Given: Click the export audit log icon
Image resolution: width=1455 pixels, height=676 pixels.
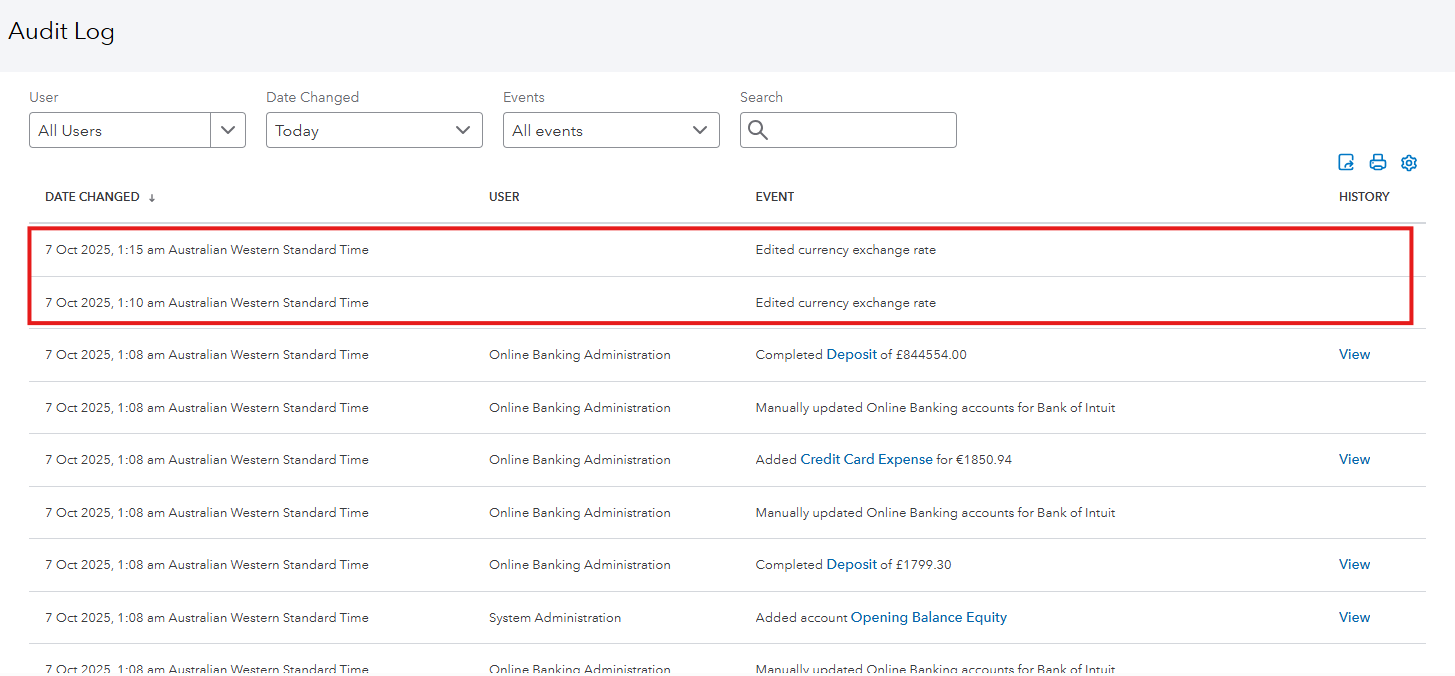Looking at the screenshot, I should (1346, 162).
